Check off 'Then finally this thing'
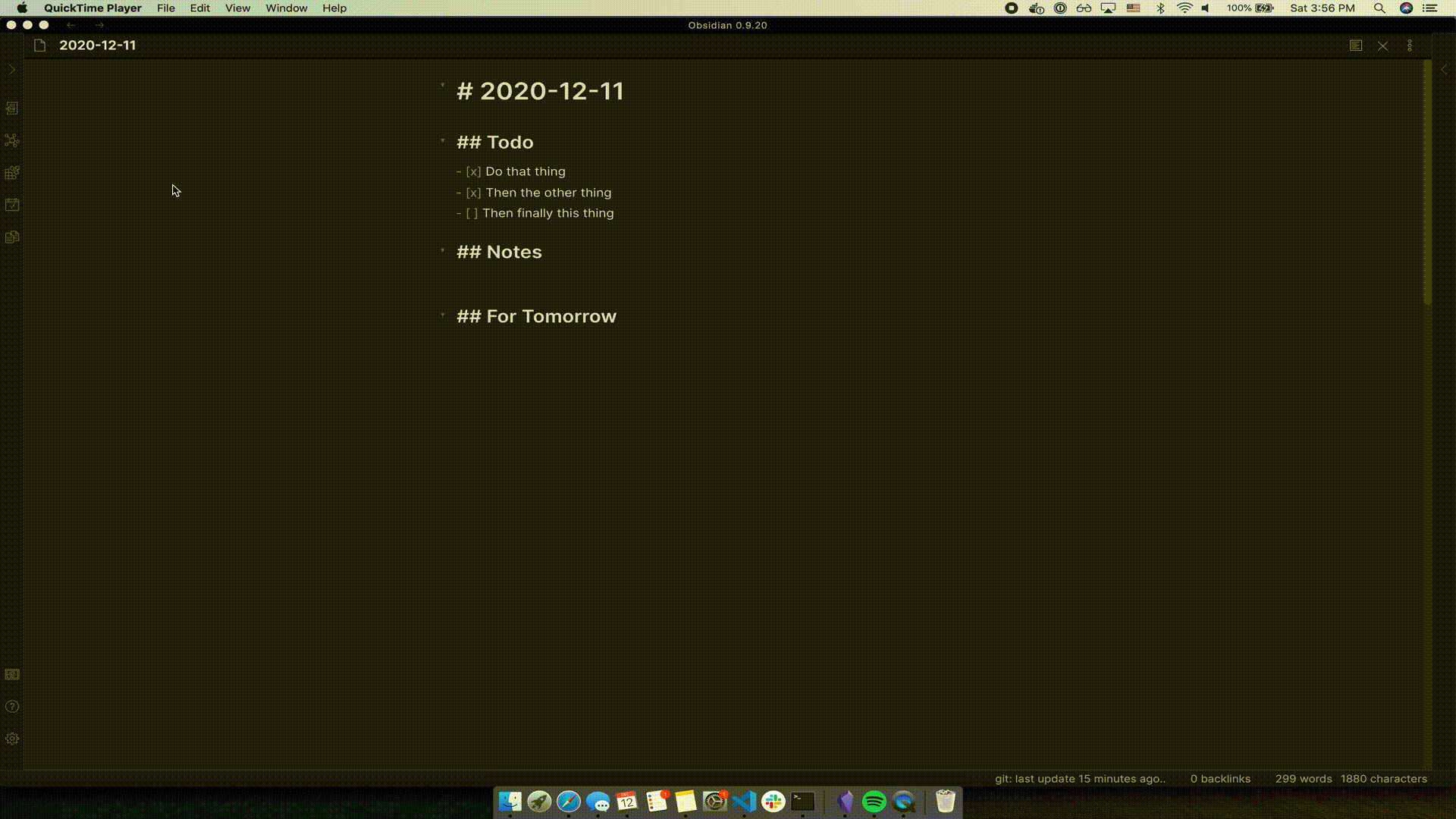The width and height of the screenshot is (1456, 819). click(472, 213)
